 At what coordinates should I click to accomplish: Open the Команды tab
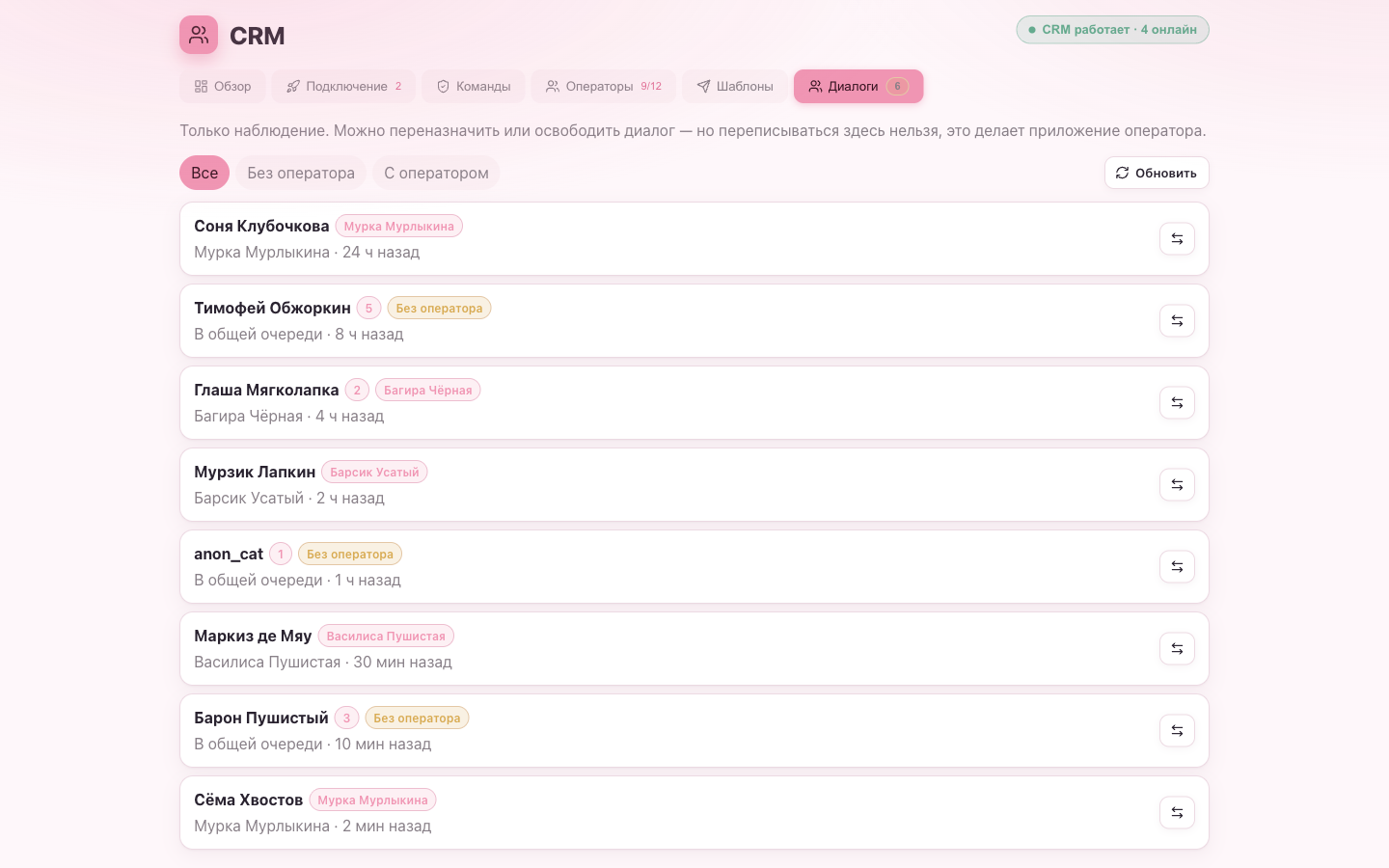point(474,86)
